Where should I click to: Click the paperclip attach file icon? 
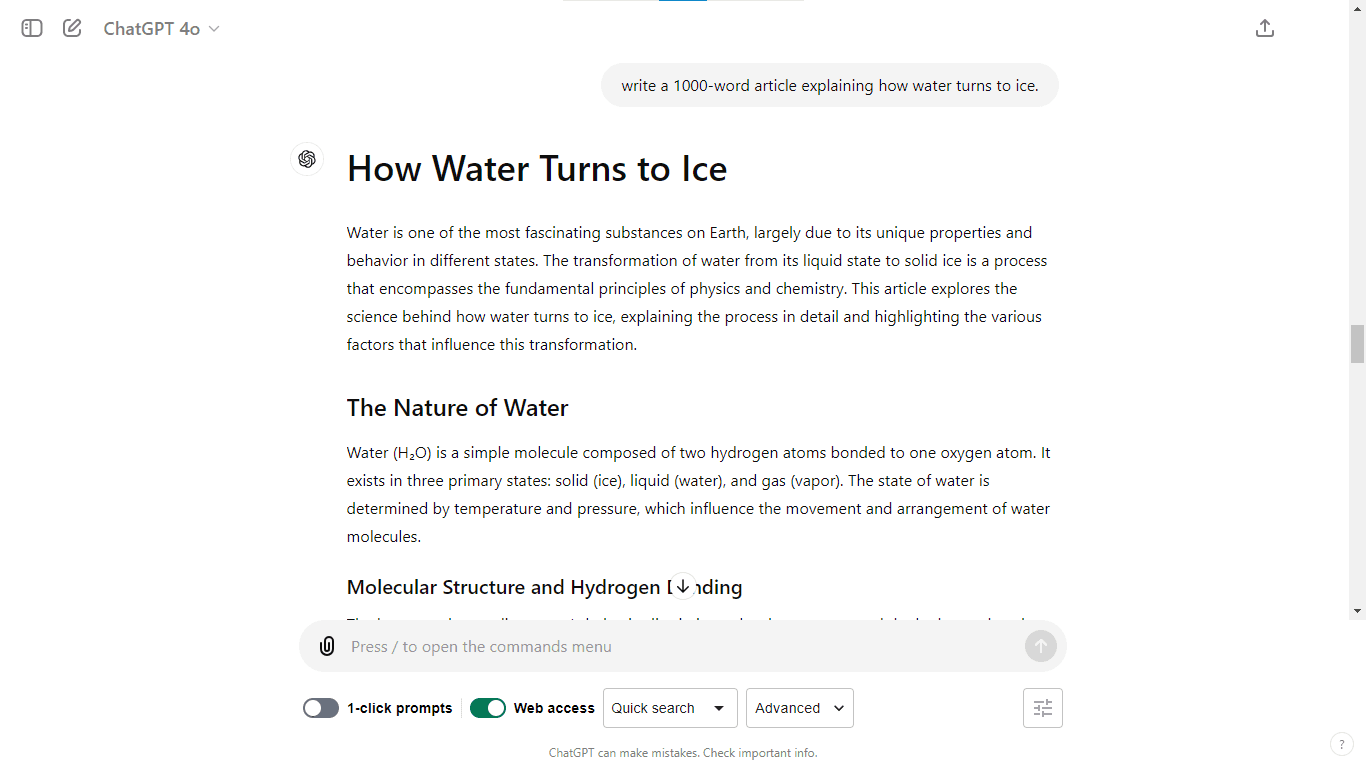327,646
